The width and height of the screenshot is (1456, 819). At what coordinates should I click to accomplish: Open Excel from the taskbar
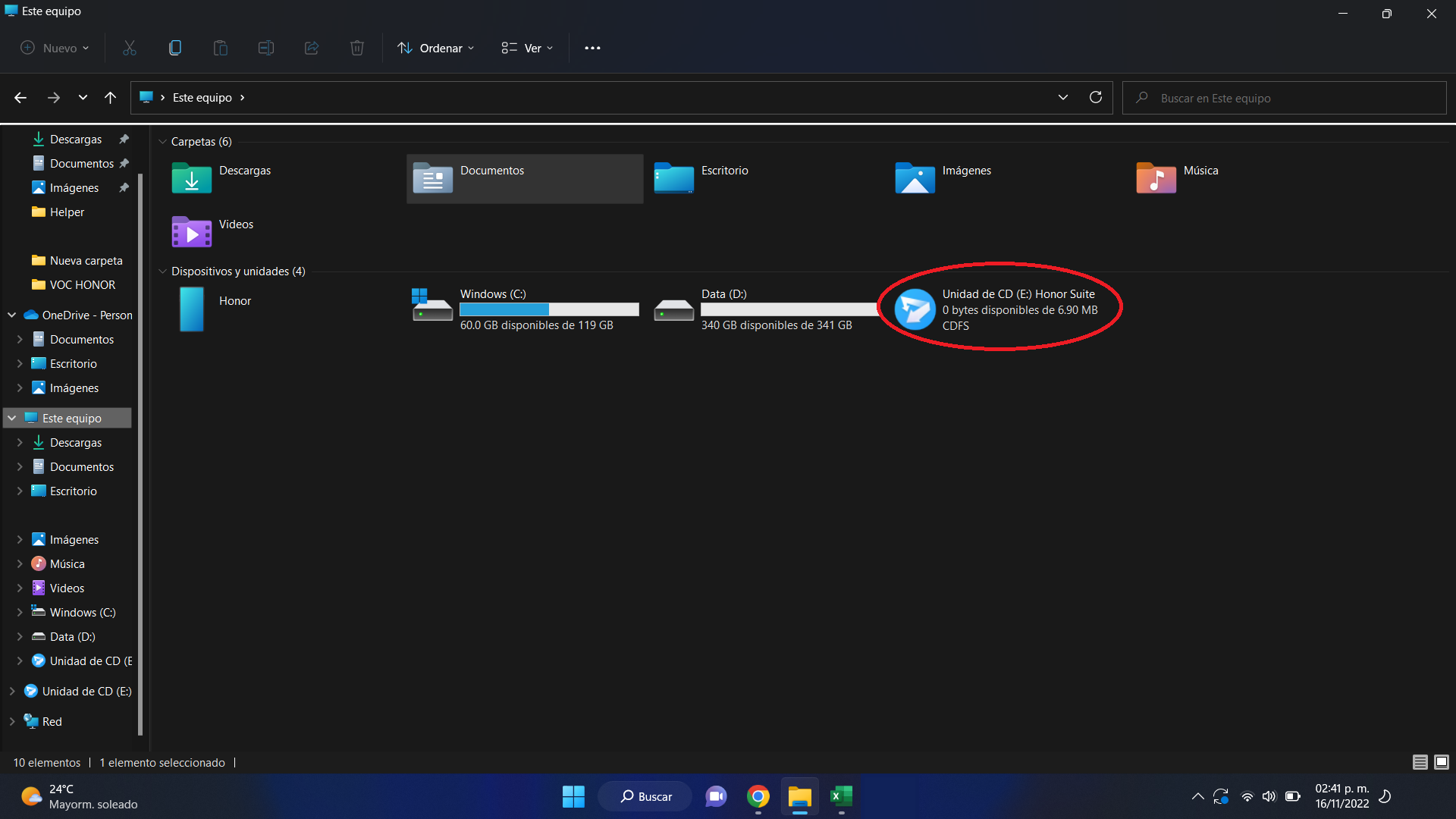pos(841,796)
